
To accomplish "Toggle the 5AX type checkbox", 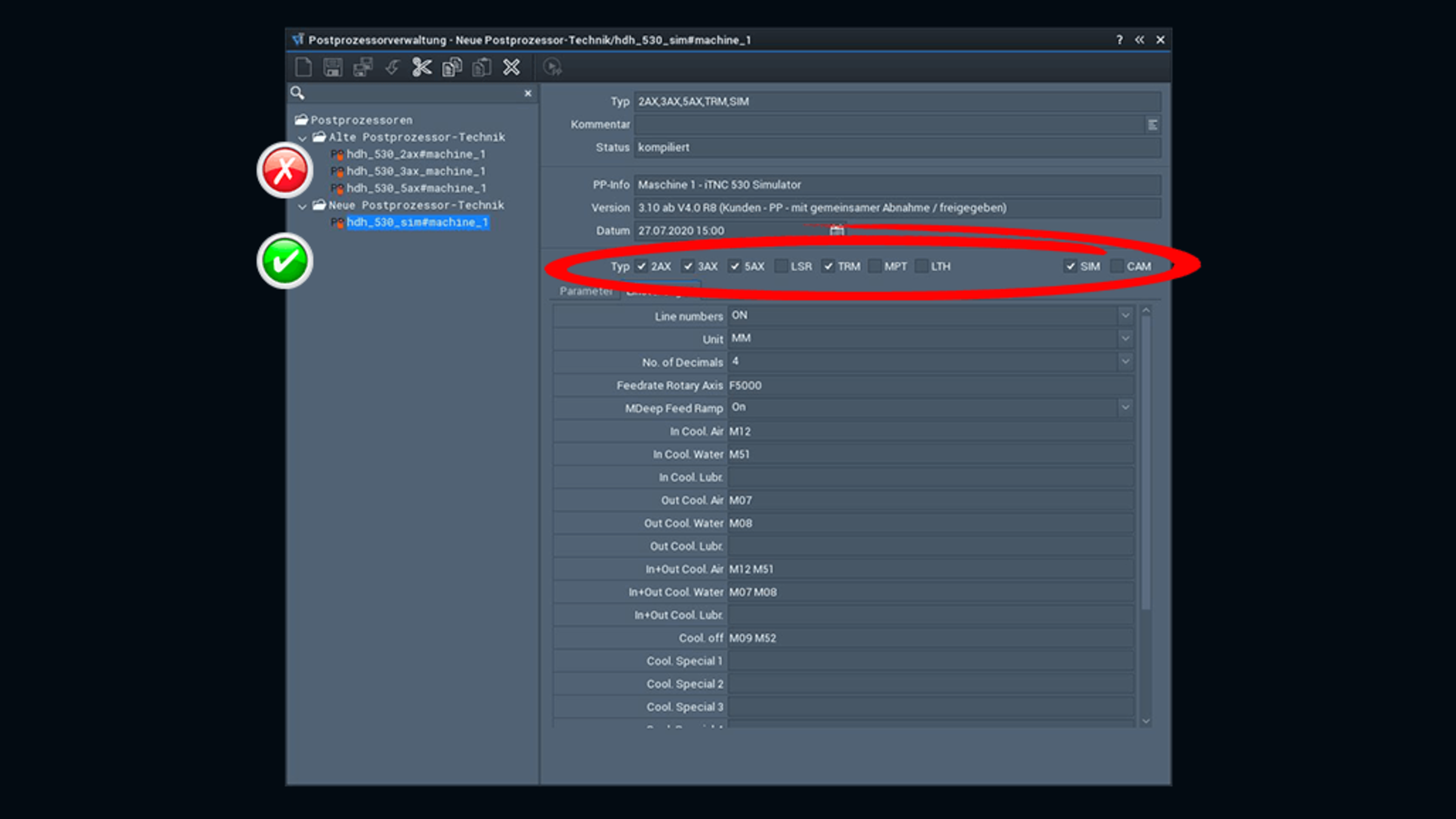I will pos(735,267).
